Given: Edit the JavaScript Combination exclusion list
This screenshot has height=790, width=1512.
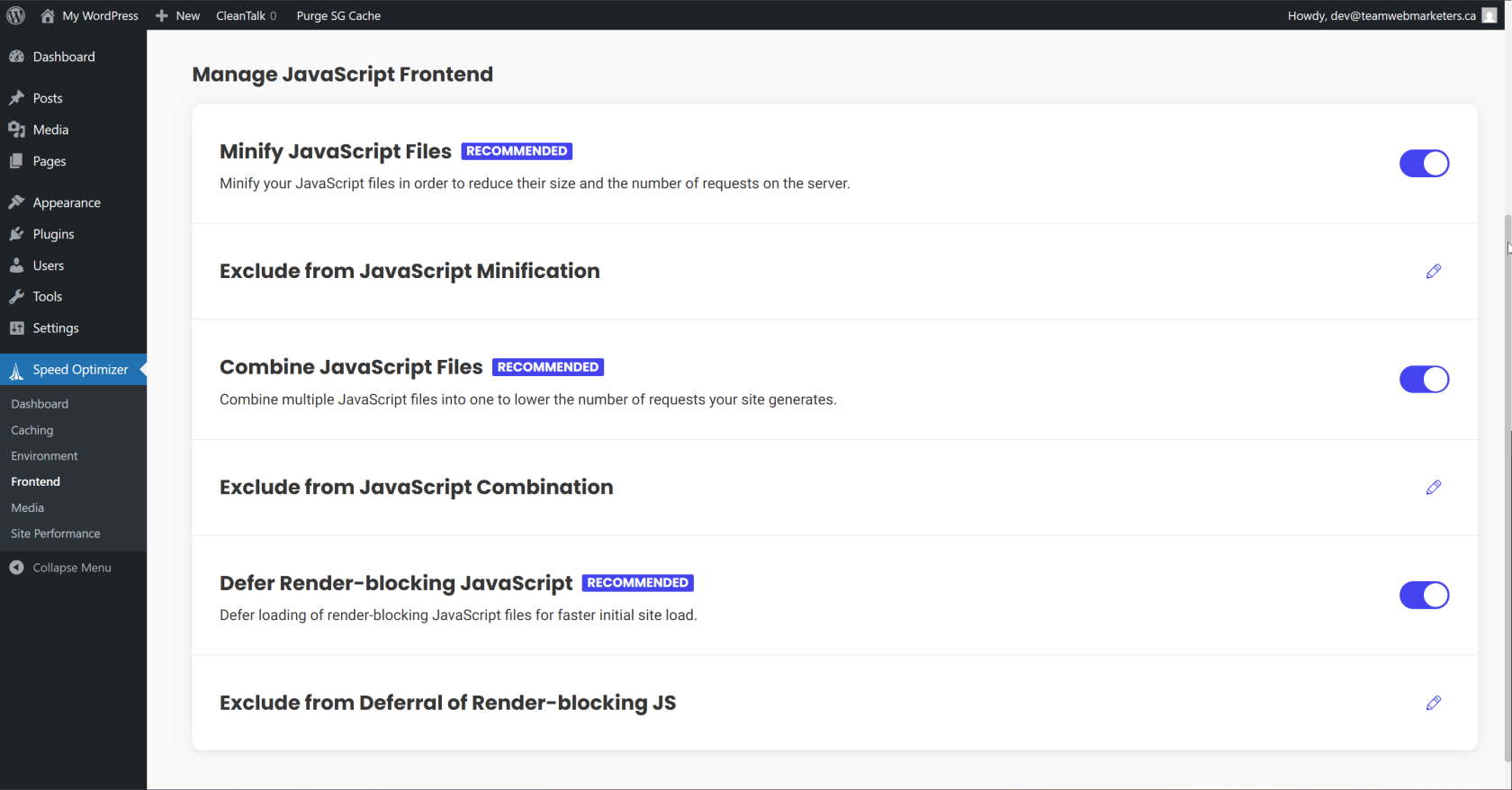Looking at the screenshot, I should click(x=1433, y=487).
